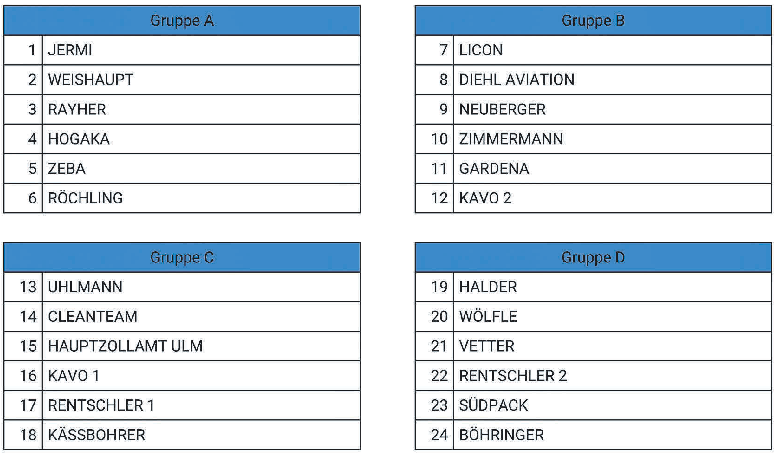The image size is (774, 453).
Task: Click the RENTSCHLER 2 cell
Action: 513,376
